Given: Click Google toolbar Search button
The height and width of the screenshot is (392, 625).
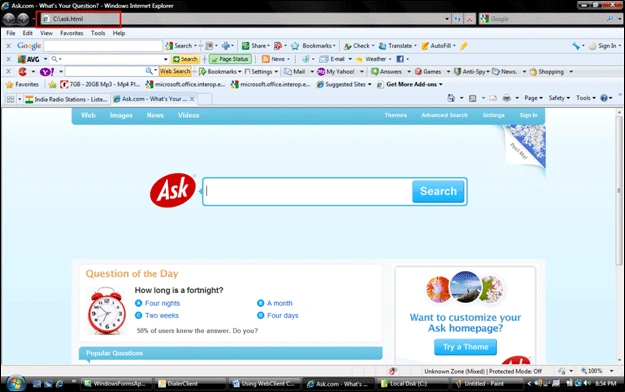Looking at the screenshot, I should [181, 46].
